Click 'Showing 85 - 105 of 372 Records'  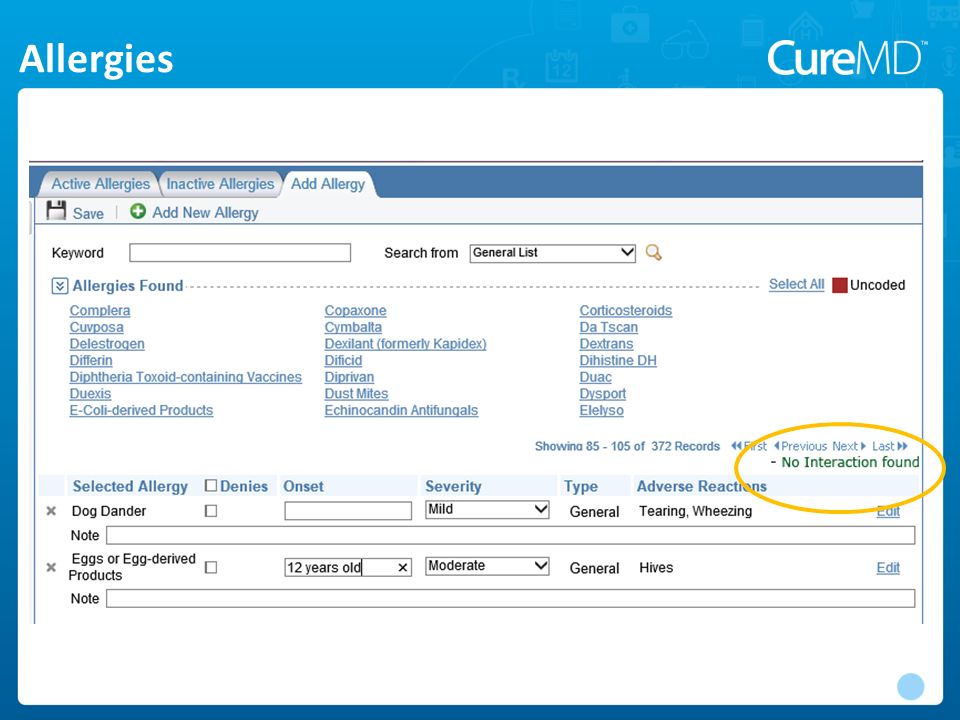pyautogui.click(x=628, y=446)
